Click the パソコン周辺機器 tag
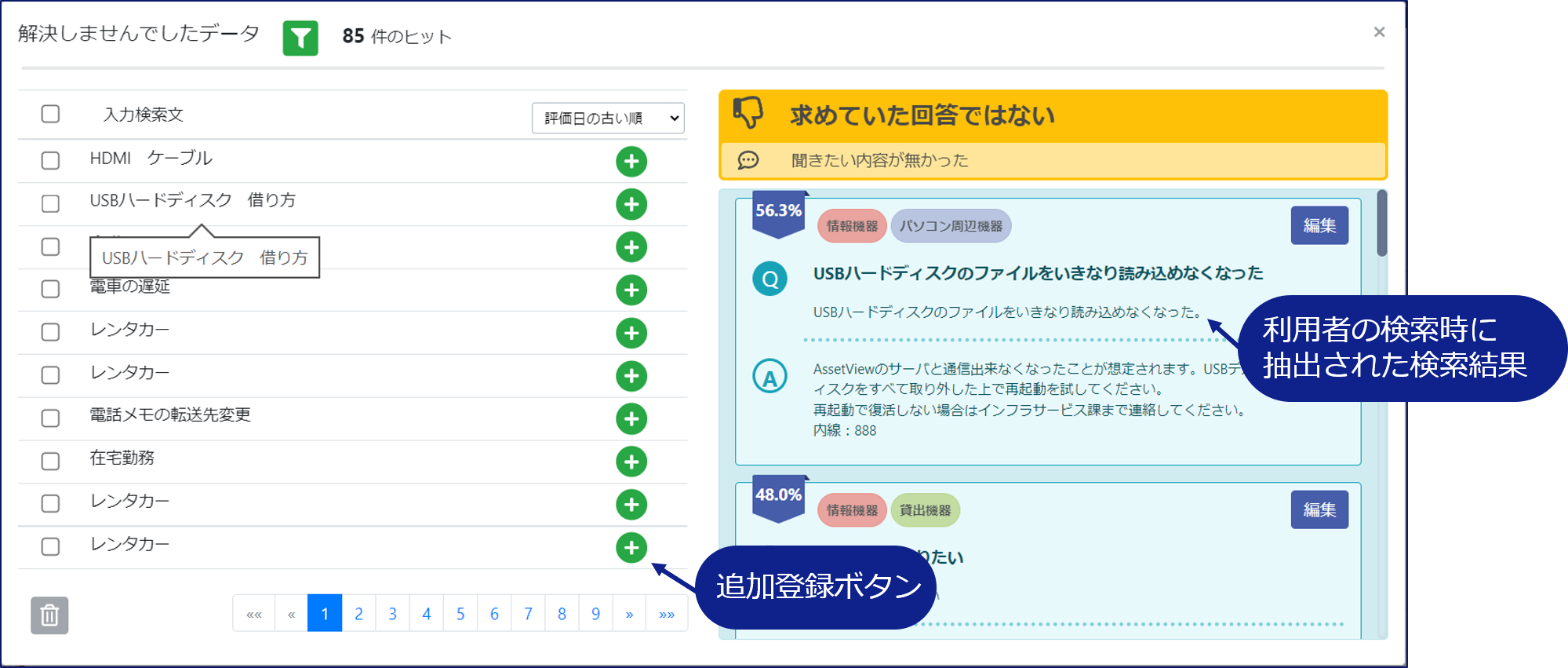The height and width of the screenshot is (668, 1568). (x=951, y=226)
